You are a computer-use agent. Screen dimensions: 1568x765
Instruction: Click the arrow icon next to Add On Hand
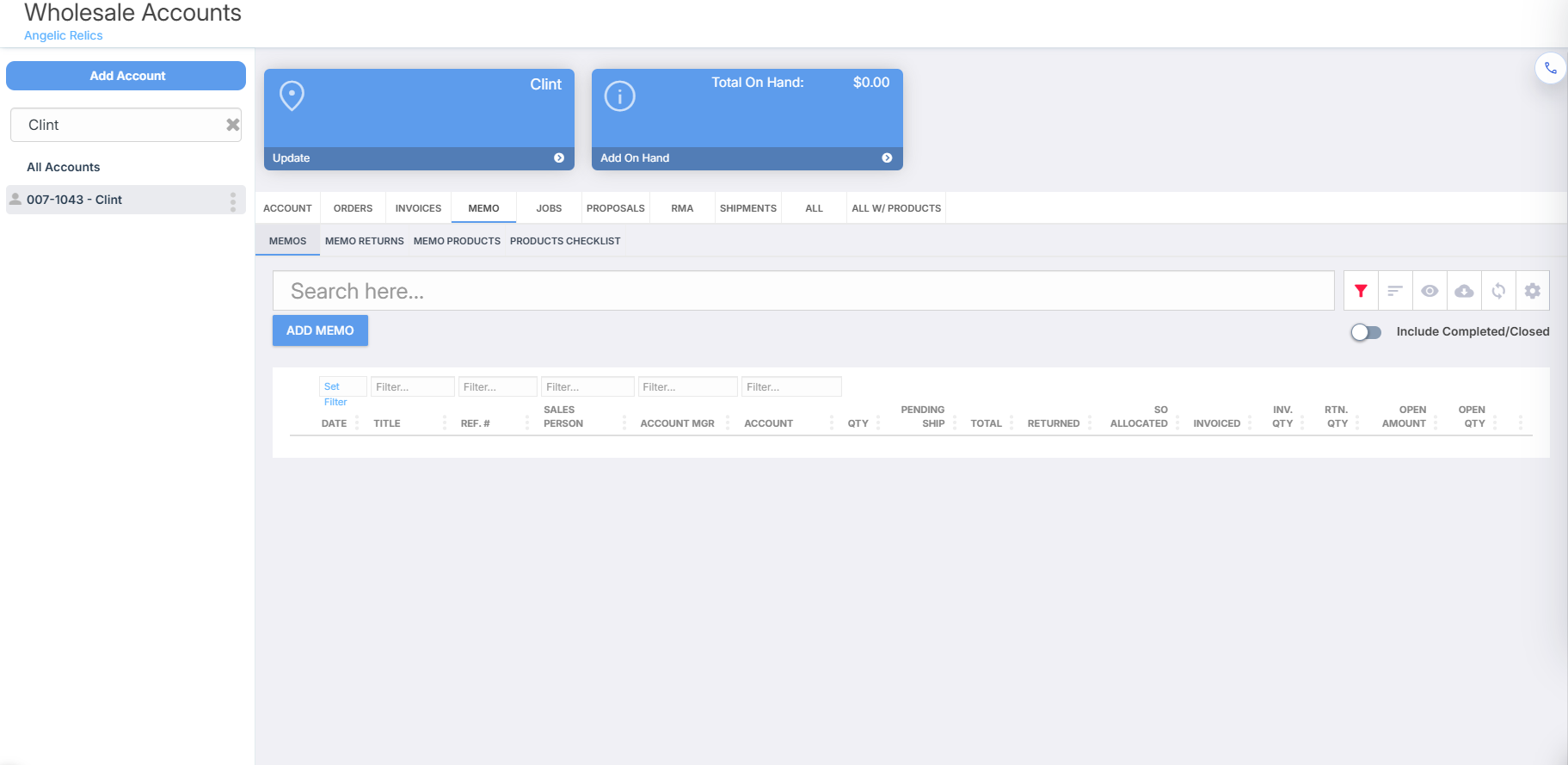pyautogui.click(x=887, y=158)
